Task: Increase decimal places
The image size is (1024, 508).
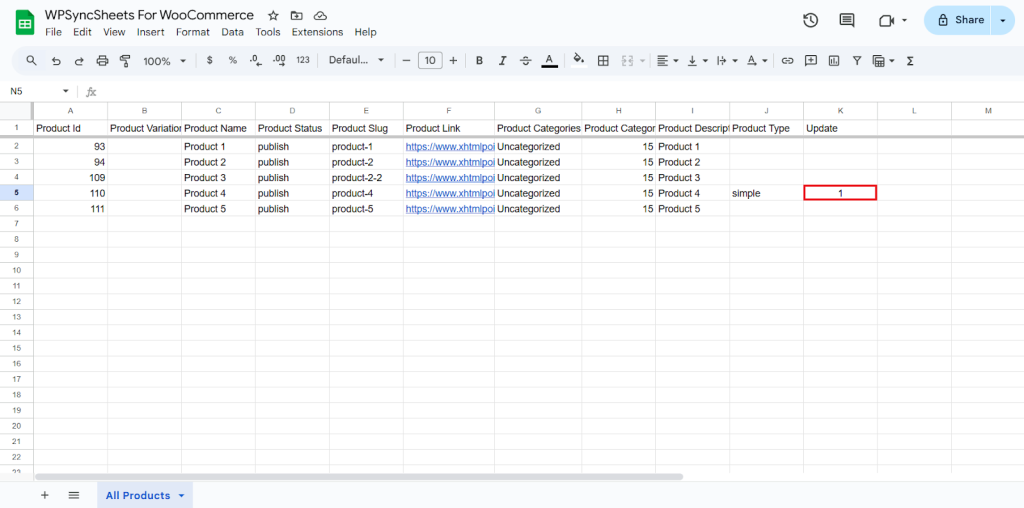Action: pos(280,60)
